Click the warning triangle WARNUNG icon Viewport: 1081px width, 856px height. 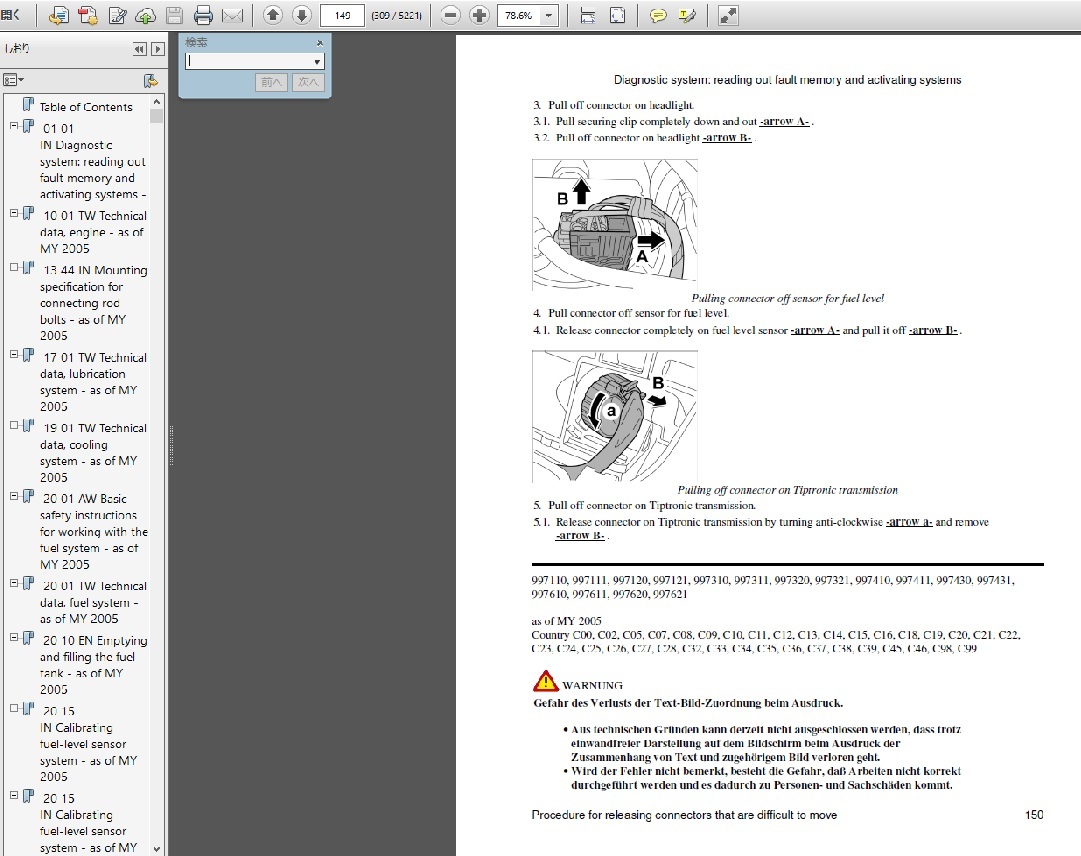click(545, 681)
